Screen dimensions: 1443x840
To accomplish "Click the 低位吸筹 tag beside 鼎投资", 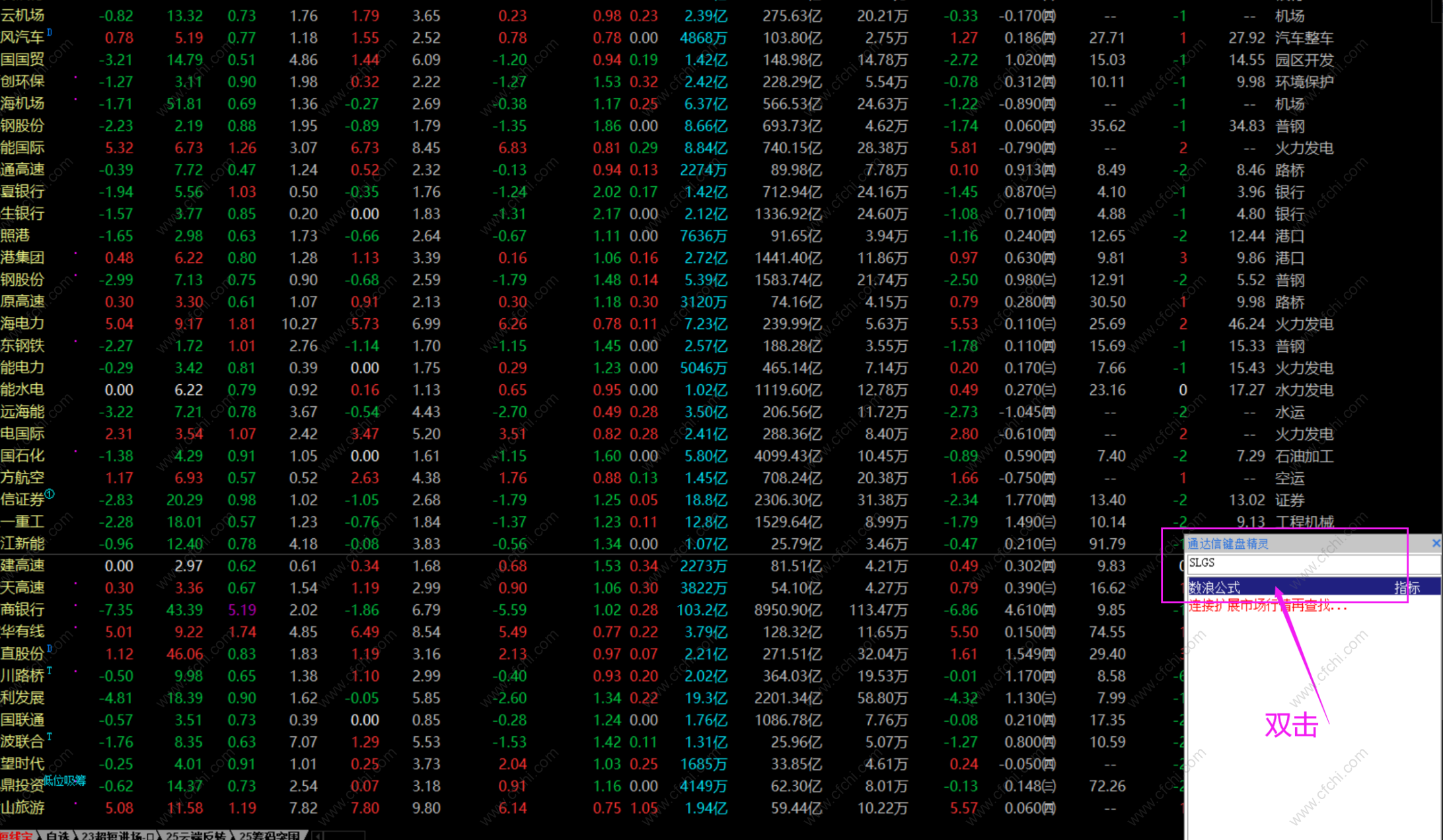I will pyautogui.click(x=65, y=781).
